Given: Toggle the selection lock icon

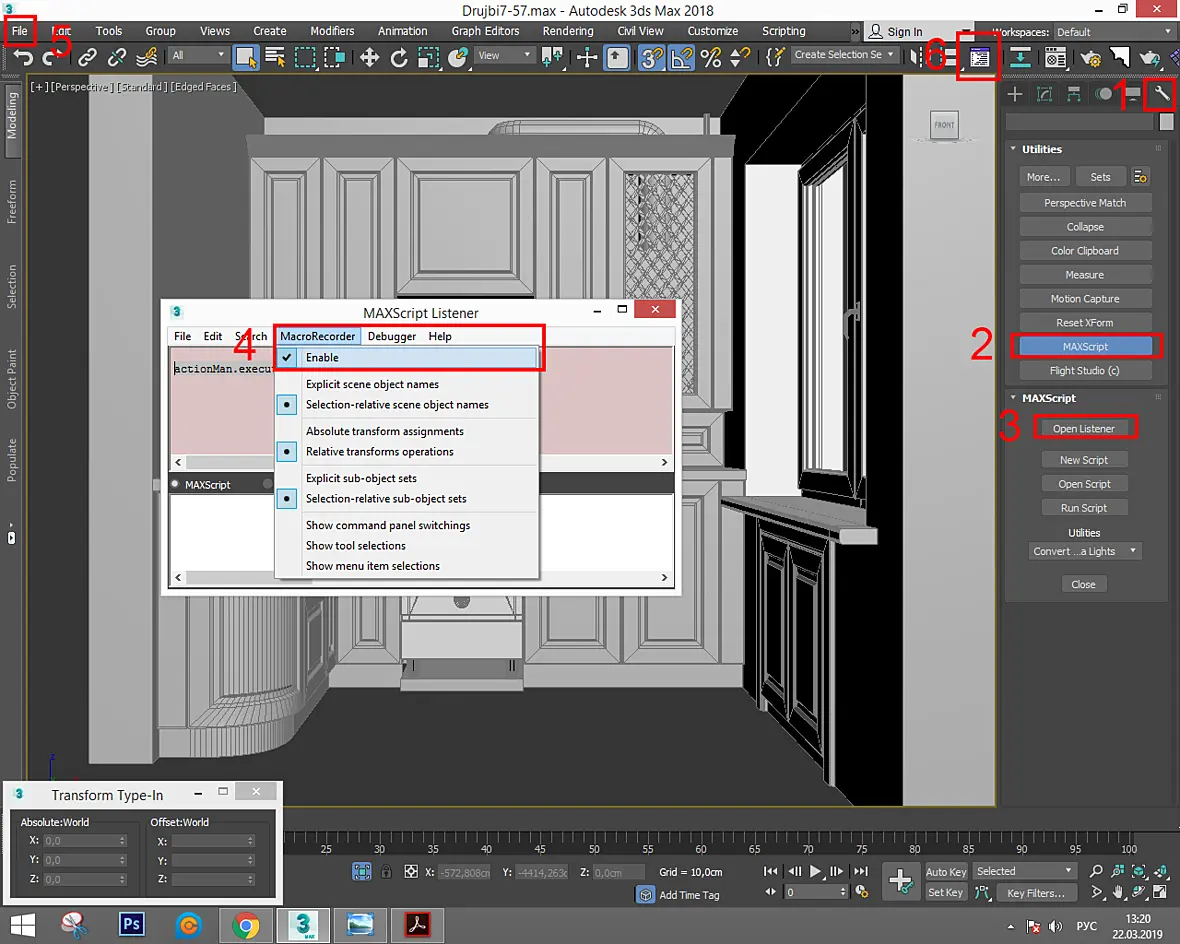Looking at the screenshot, I should [x=386, y=872].
